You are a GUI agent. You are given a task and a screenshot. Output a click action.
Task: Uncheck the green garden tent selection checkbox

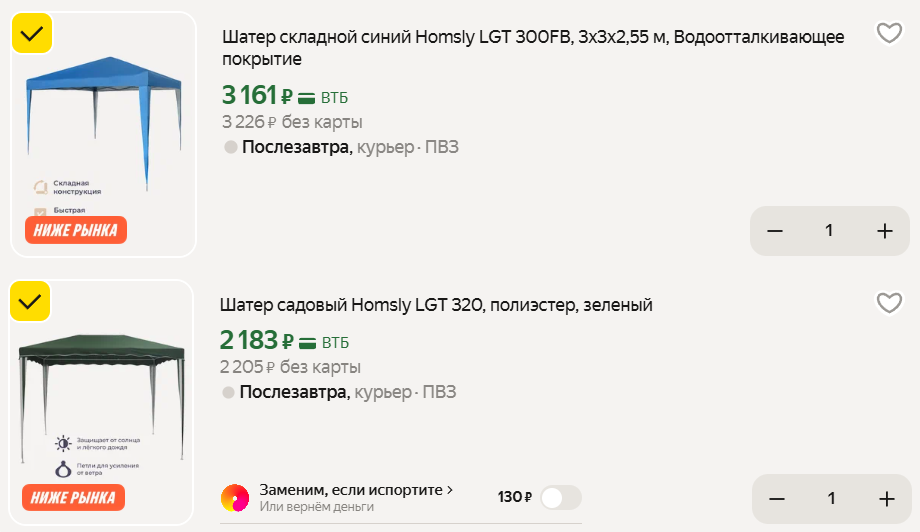(30, 301)
